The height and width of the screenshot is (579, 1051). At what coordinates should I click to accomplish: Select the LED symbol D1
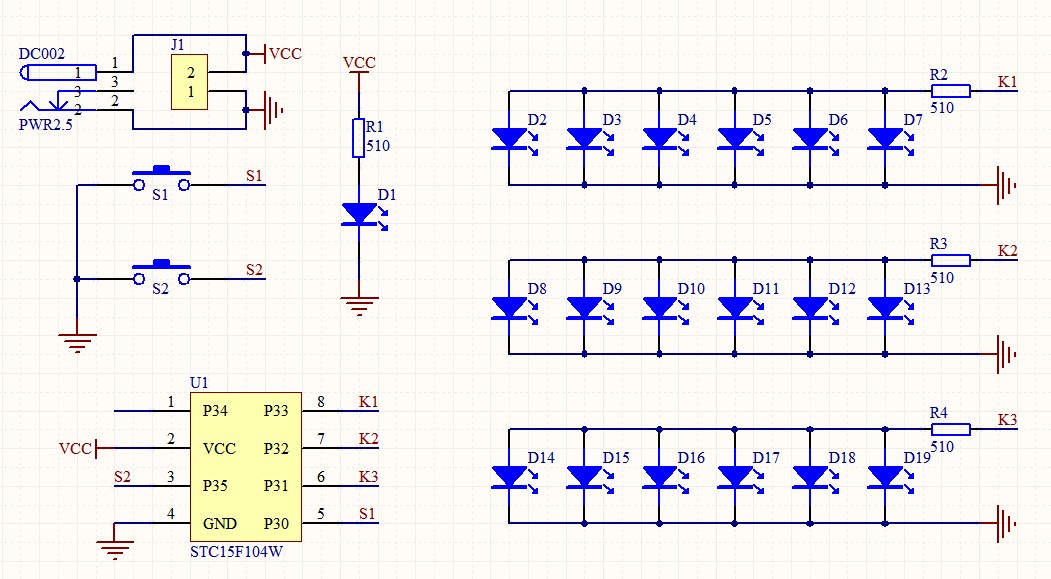pyautogui.click(x=360, y=213)
